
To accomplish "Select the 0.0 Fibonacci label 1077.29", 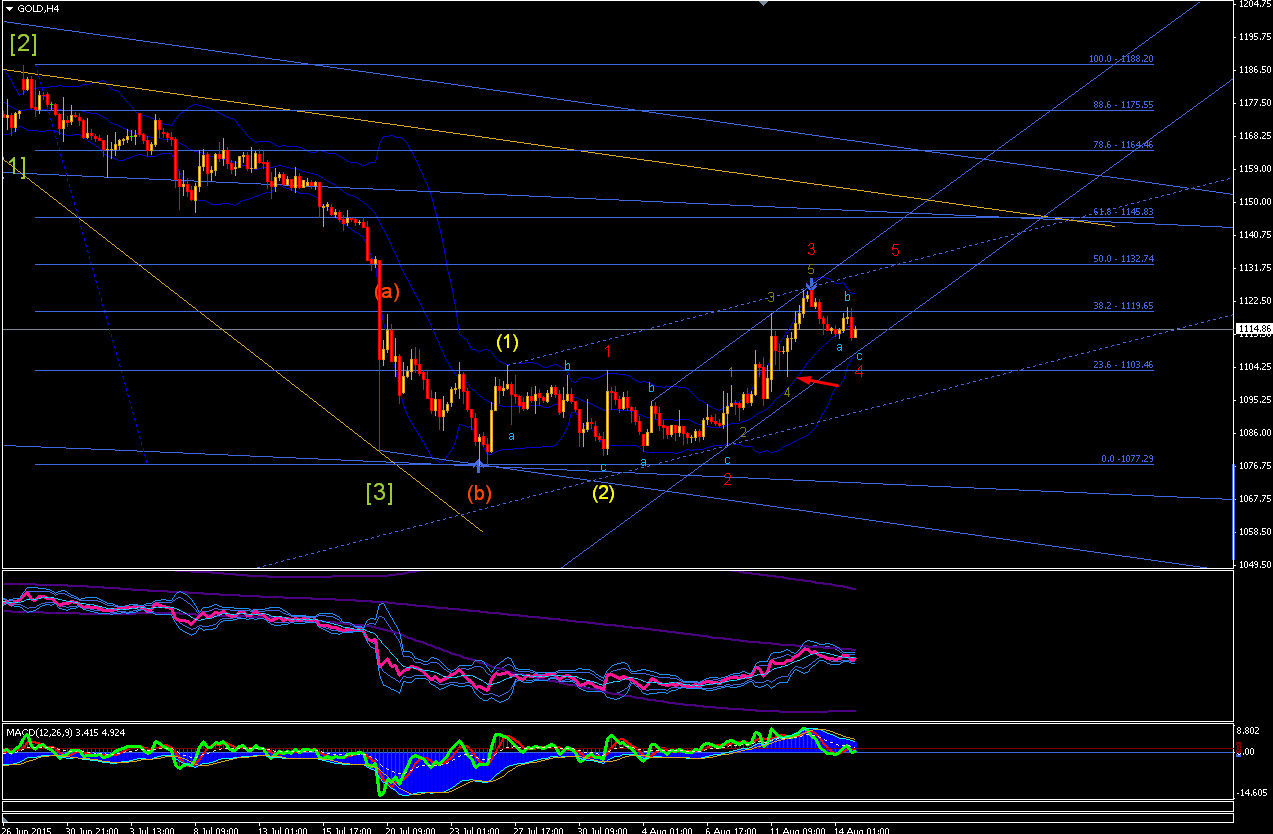I will (x=1127, y=459).
